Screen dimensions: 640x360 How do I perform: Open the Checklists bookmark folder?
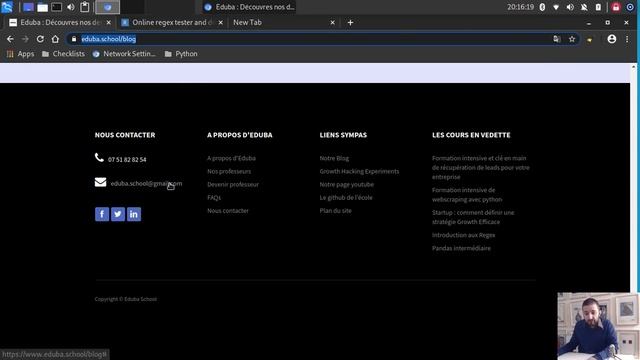[64, 54]
